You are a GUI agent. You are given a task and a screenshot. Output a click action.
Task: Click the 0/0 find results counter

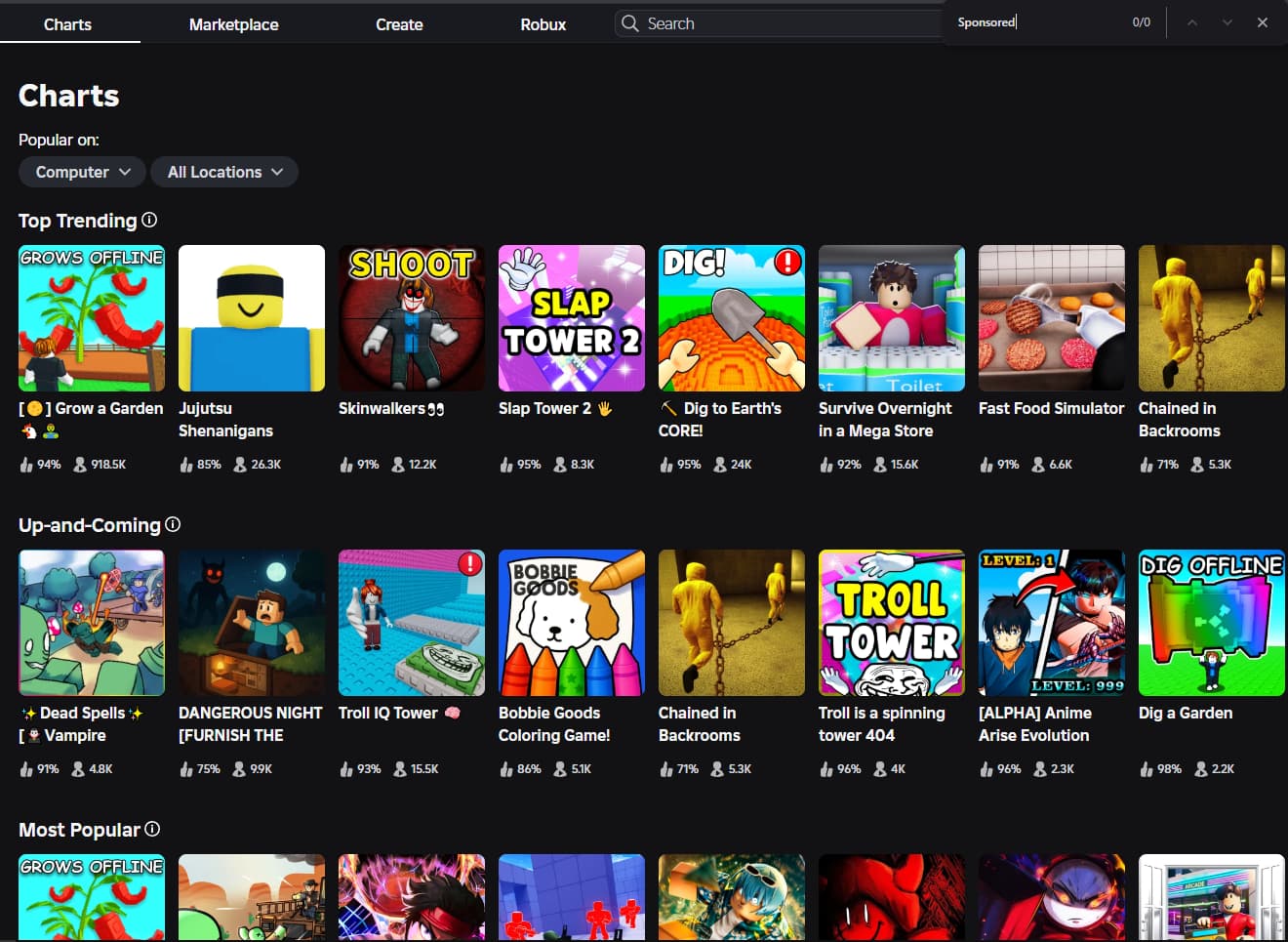(1142, 22)
